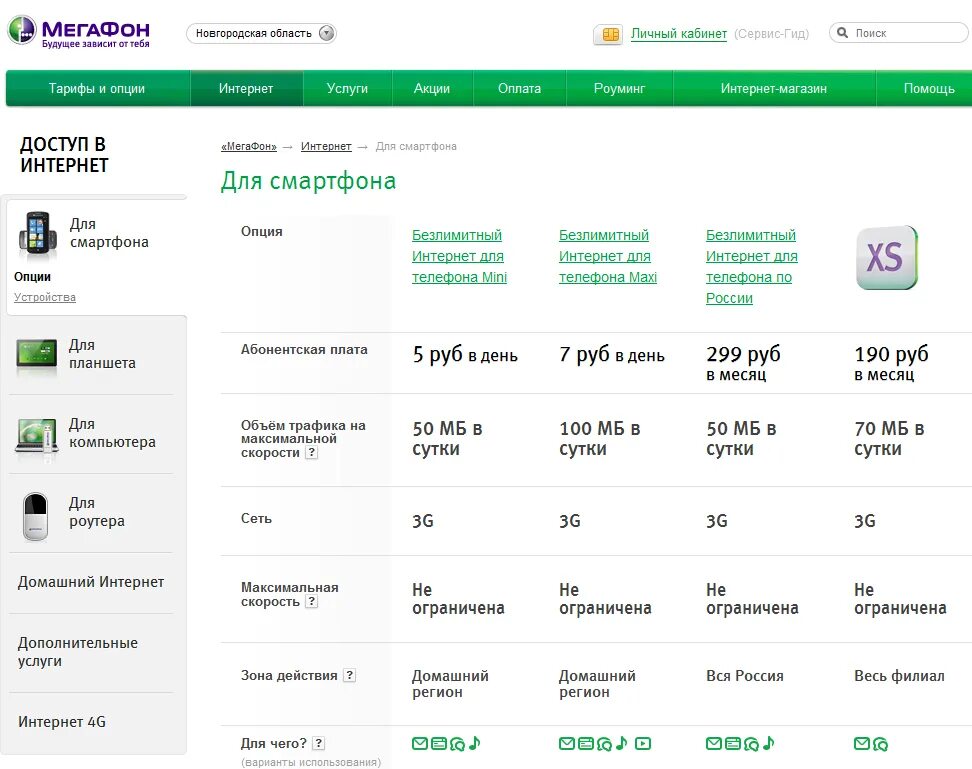Viewport: 972px width, 769px height.
Task: Click help icon next to Объём трафика
Action: [312, 453]
